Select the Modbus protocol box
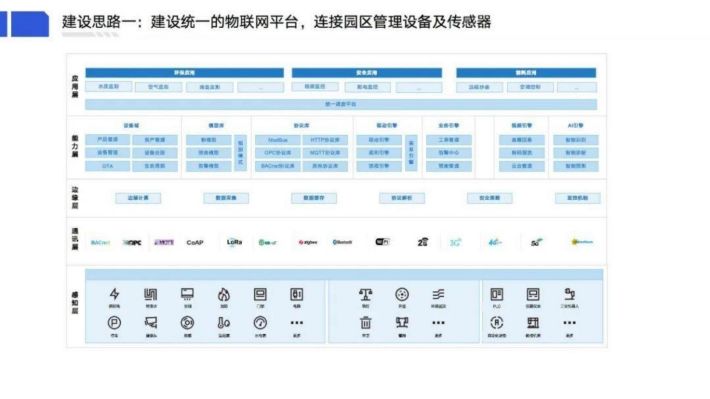This screenshot has height=399, width=710. pos(278,140)
